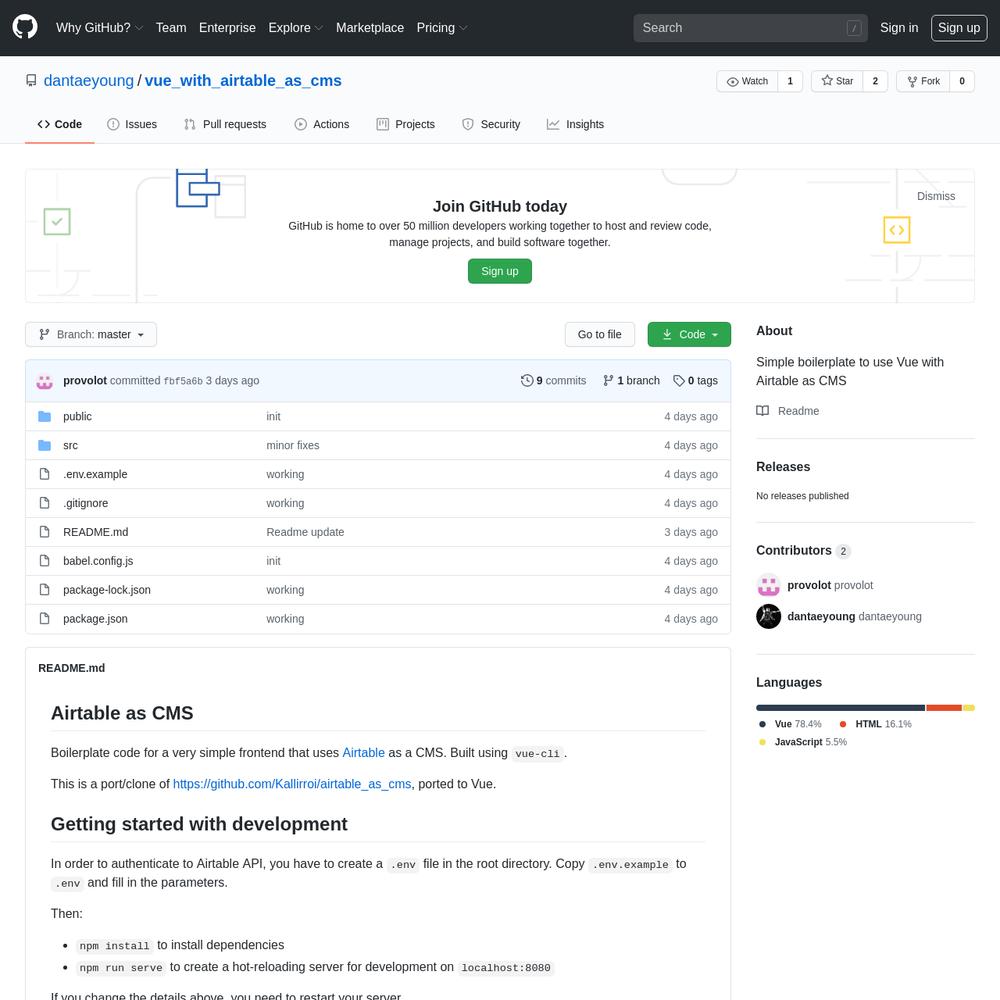
Task: Open the GitHub home logo
Action: (x=25, y=27)
